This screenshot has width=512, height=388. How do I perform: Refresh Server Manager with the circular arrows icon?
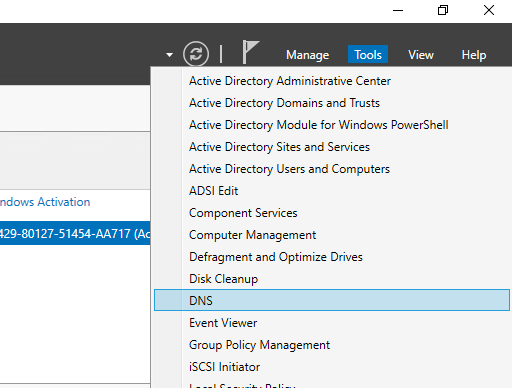coord(196,54)
